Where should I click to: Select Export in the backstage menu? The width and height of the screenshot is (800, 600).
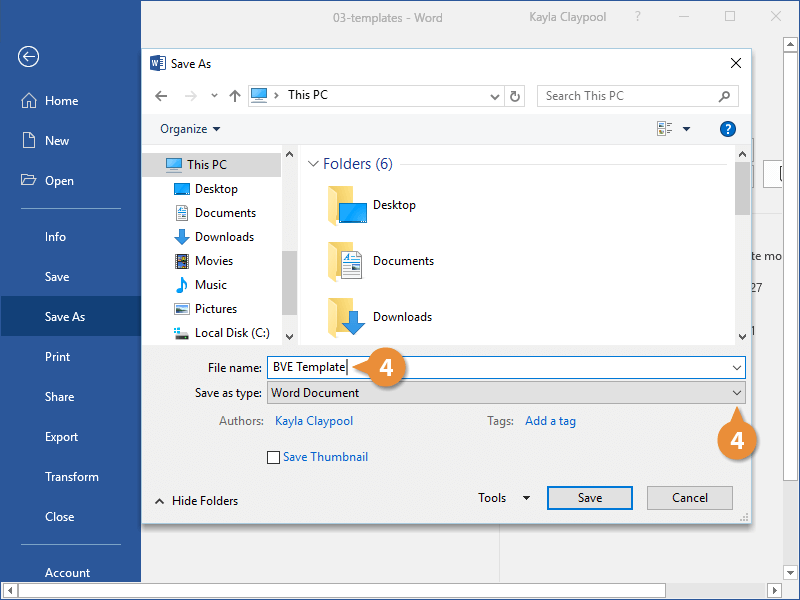[61, 437]
